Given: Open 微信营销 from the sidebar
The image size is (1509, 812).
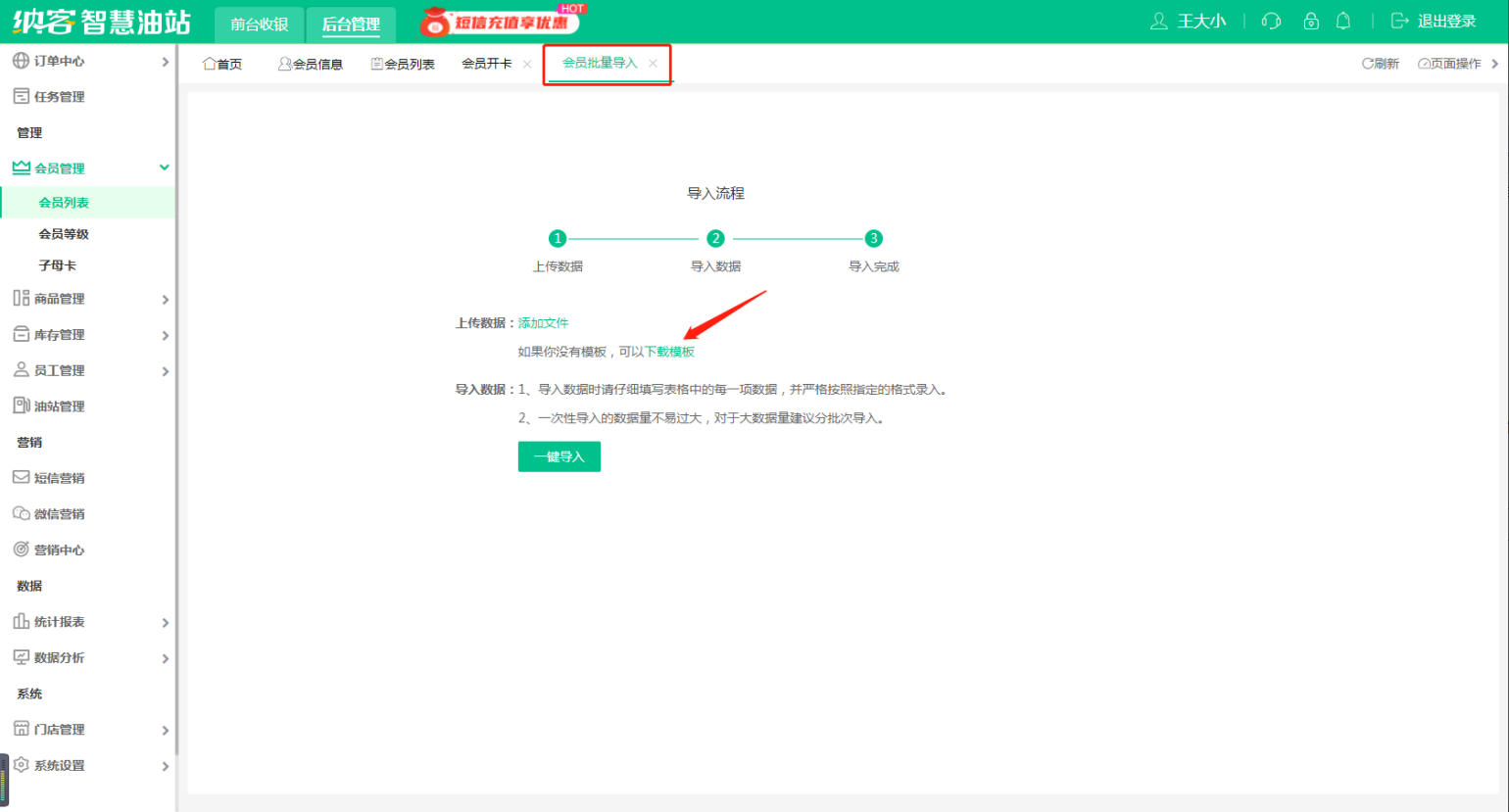Looking at the screenshot, I should (59, 514).
